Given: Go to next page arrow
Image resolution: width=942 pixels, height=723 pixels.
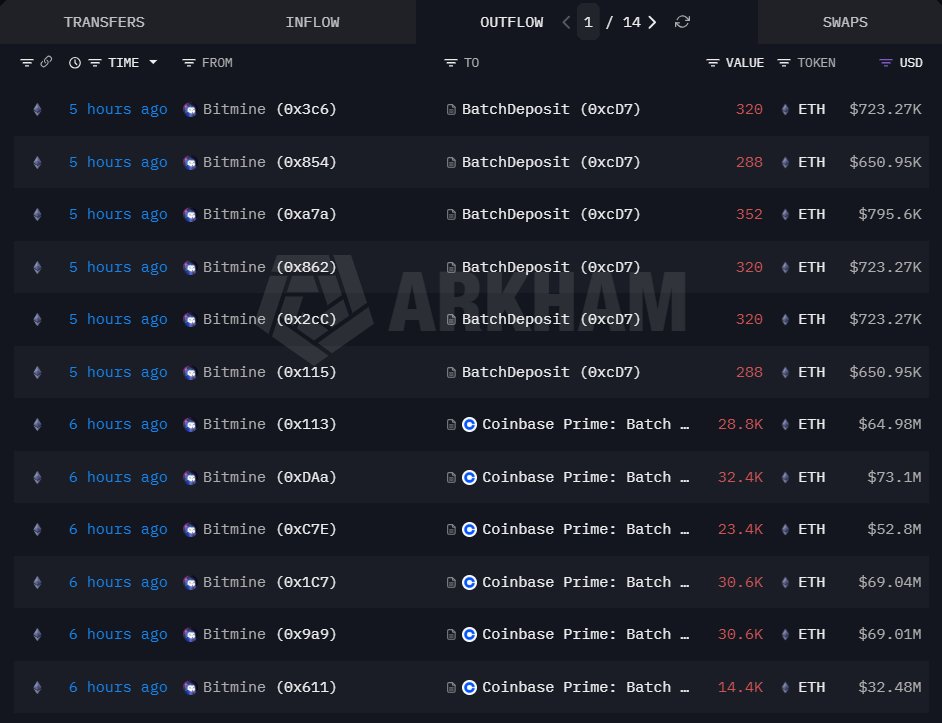Looking at the screenshot, I should coord(652,22).
